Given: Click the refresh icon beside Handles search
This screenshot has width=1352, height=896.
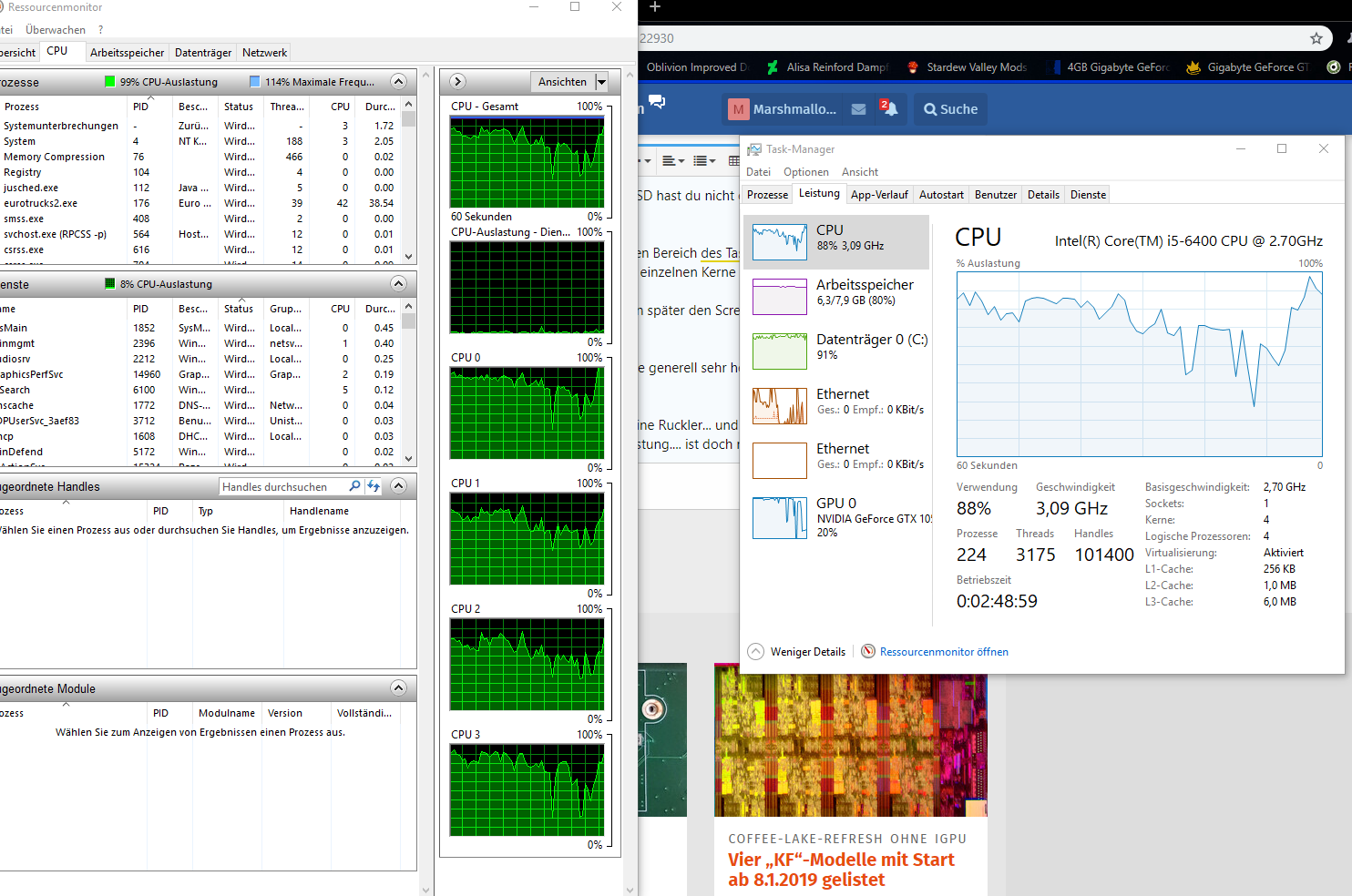Looking at the screenshot, I should tap(374, 486).
